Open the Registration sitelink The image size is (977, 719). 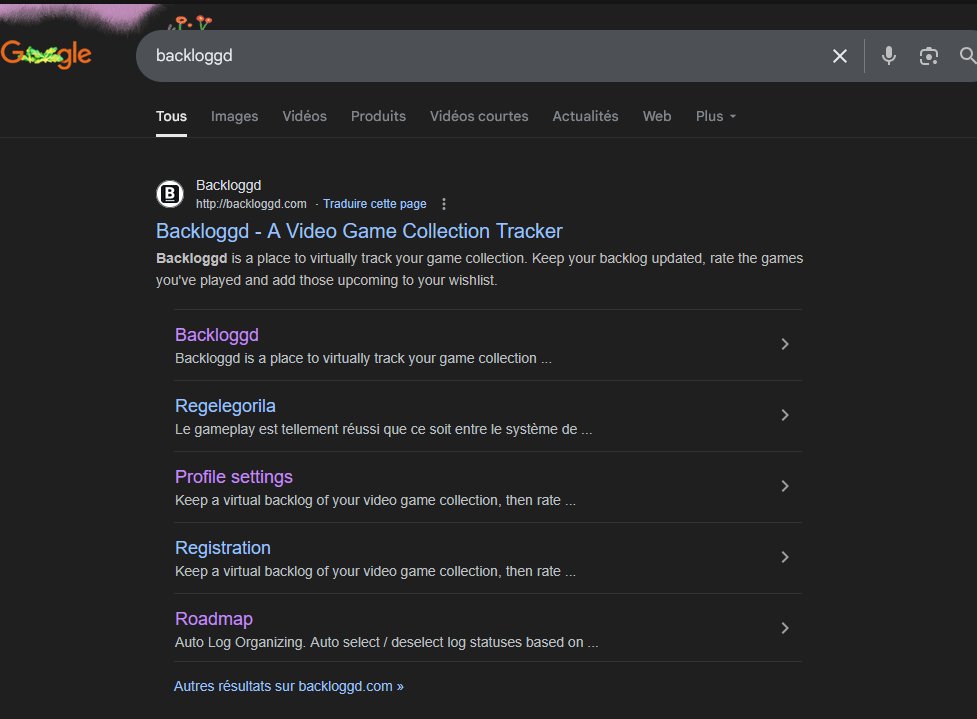click(222, 548)
